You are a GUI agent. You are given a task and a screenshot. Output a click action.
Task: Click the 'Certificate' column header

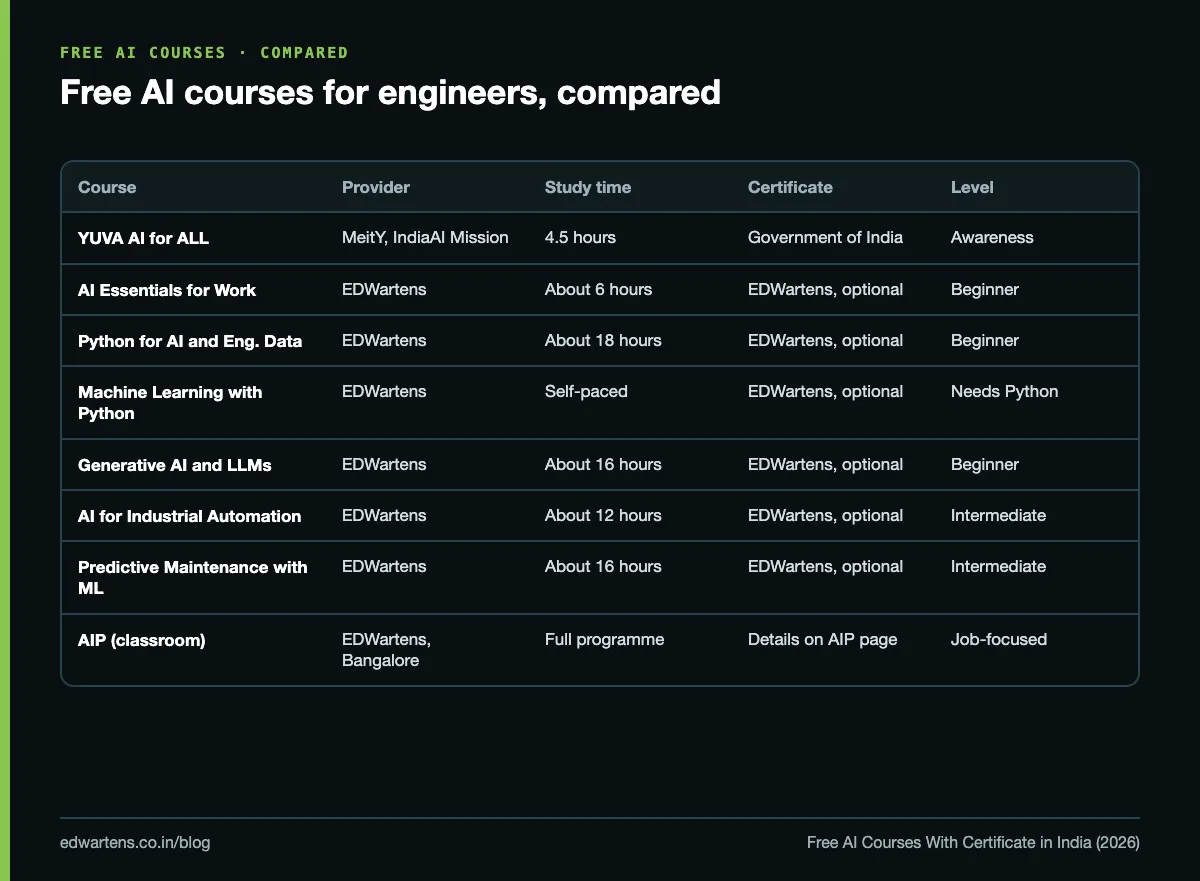pos(790,187)
